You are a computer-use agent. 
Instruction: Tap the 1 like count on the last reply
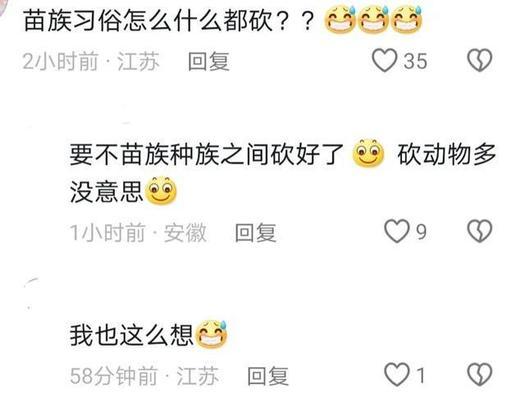(x=421, y=375)
